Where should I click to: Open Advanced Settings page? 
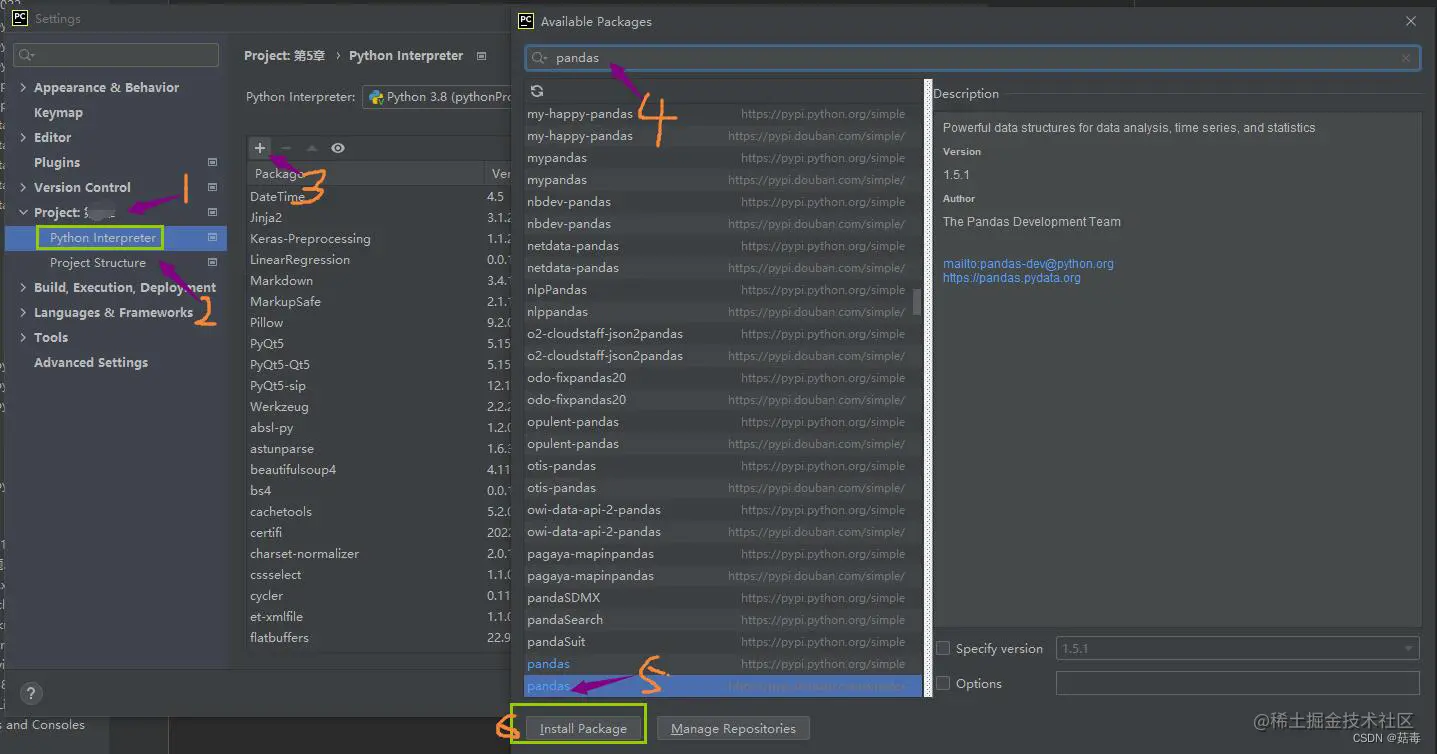tap(91, 362)
